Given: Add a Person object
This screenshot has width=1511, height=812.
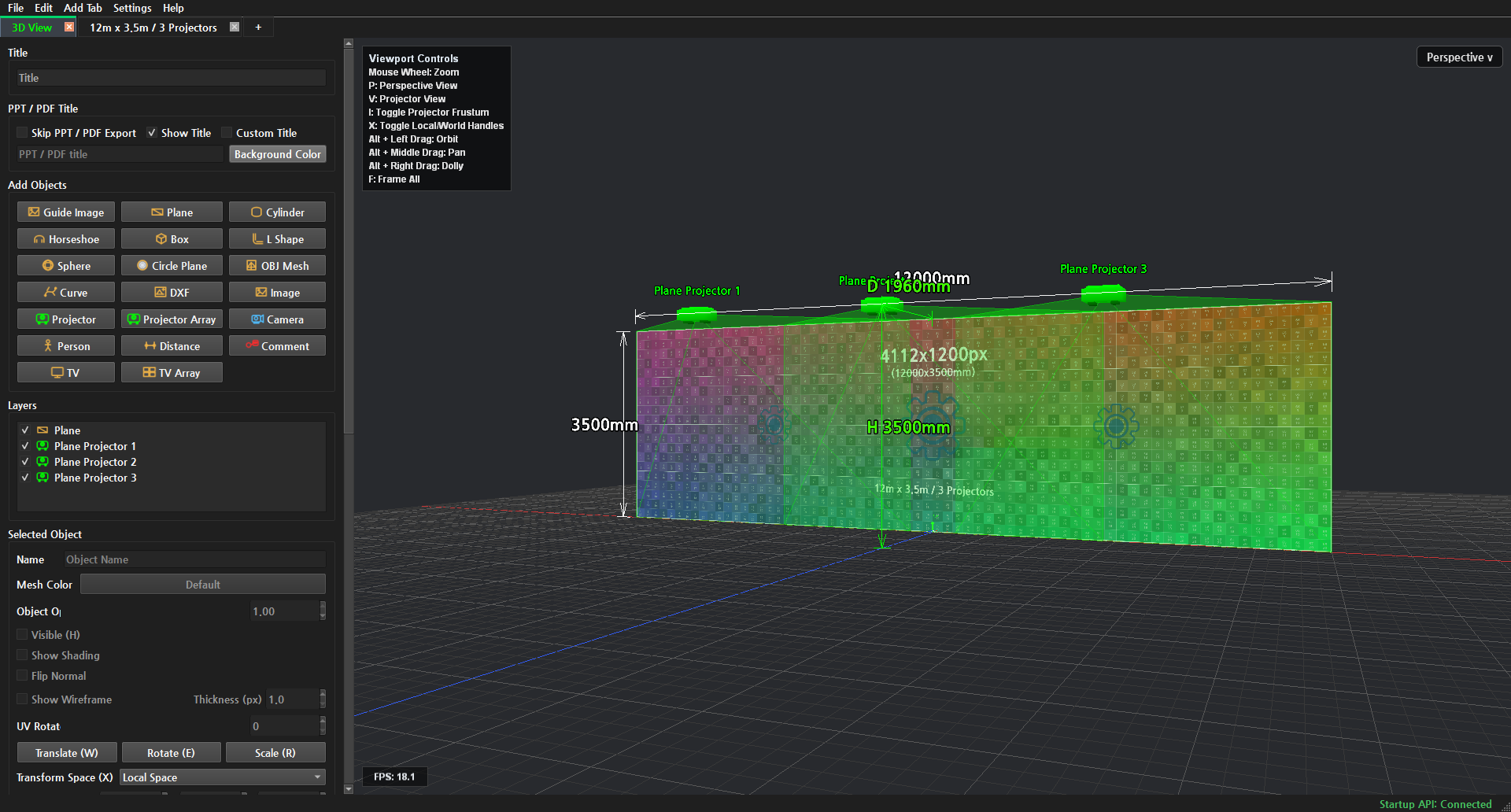Looking at the screenshot, I should coord(66,346).
